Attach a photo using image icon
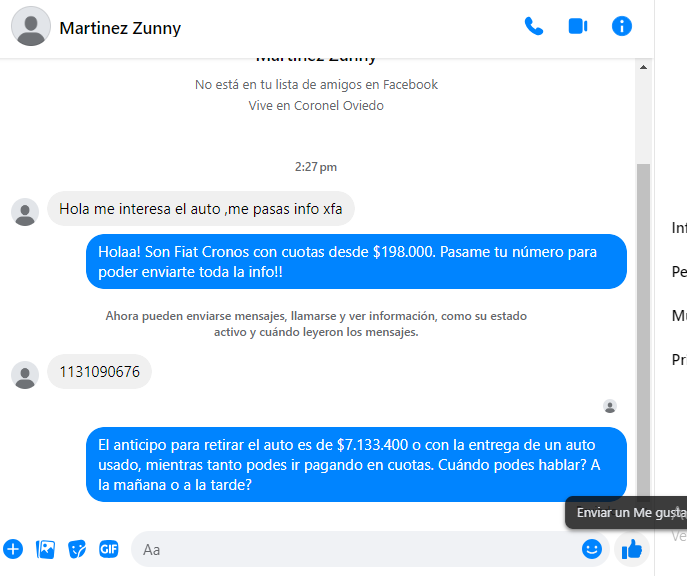The width and height of the screenshot is (687, 576). pos(46,549)
